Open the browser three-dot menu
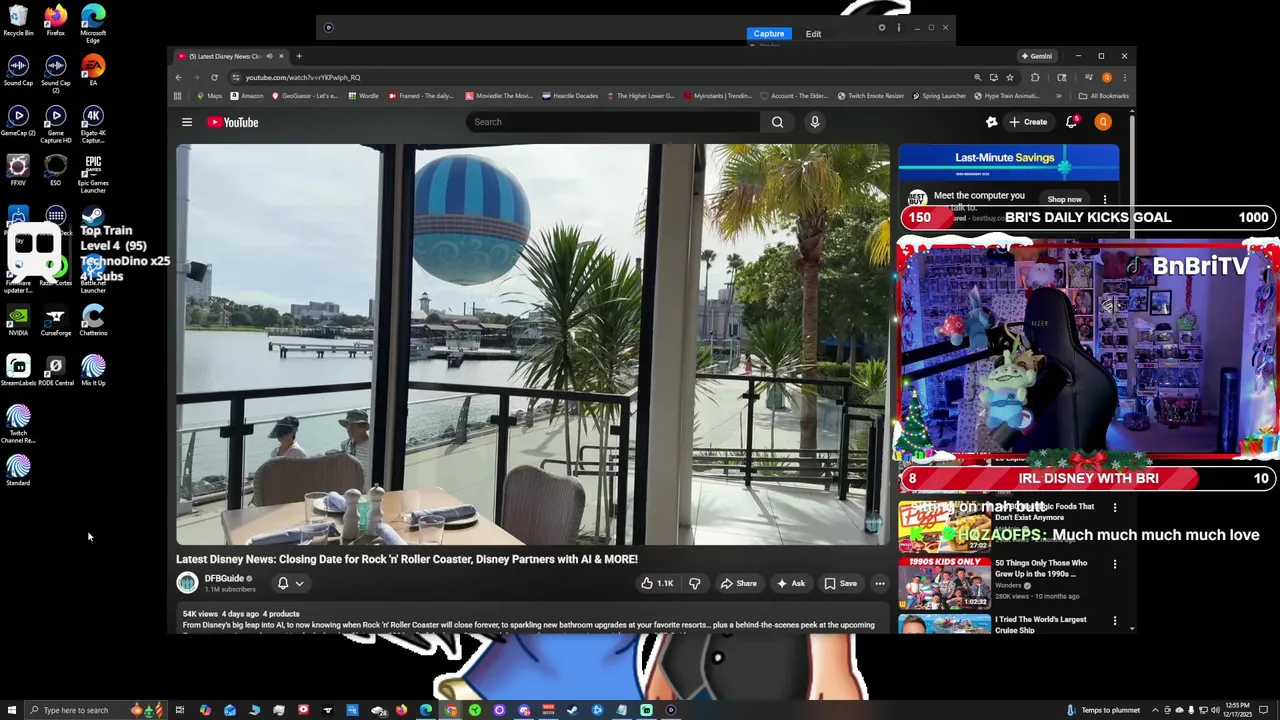The width and height of the screenshot is (1280, 720). pyautogui.click(x=1124, y=77)
